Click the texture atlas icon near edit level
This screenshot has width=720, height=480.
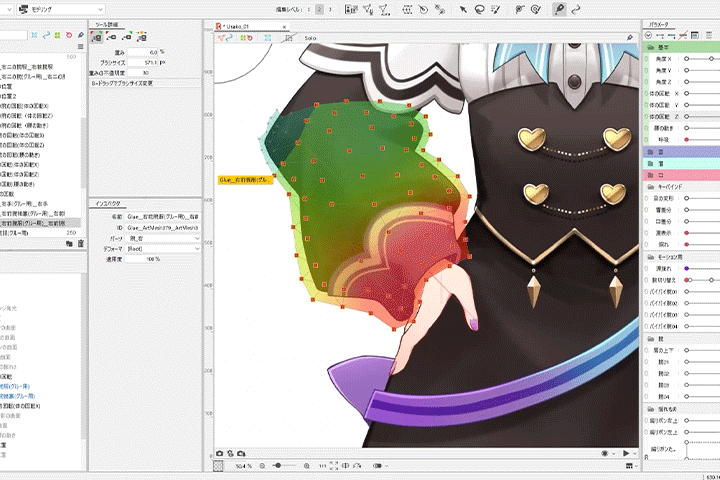[x=351, y=9]
